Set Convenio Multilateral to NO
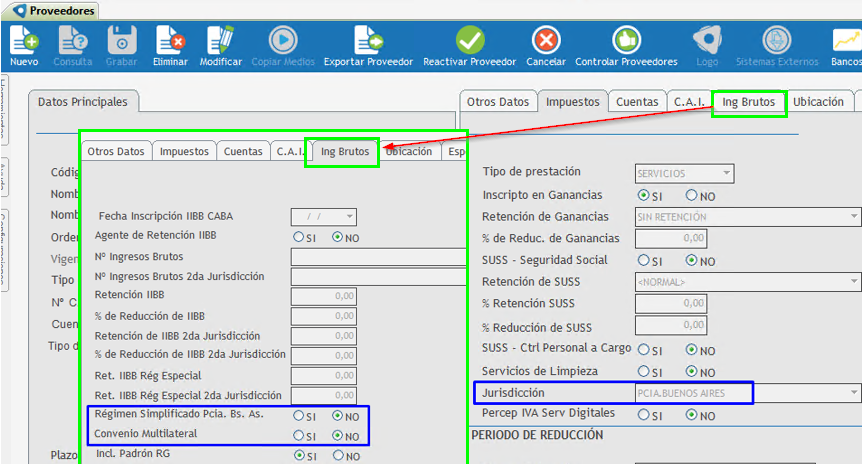The width and height of the screenshot is (862, 464). (x=338, y=435)
